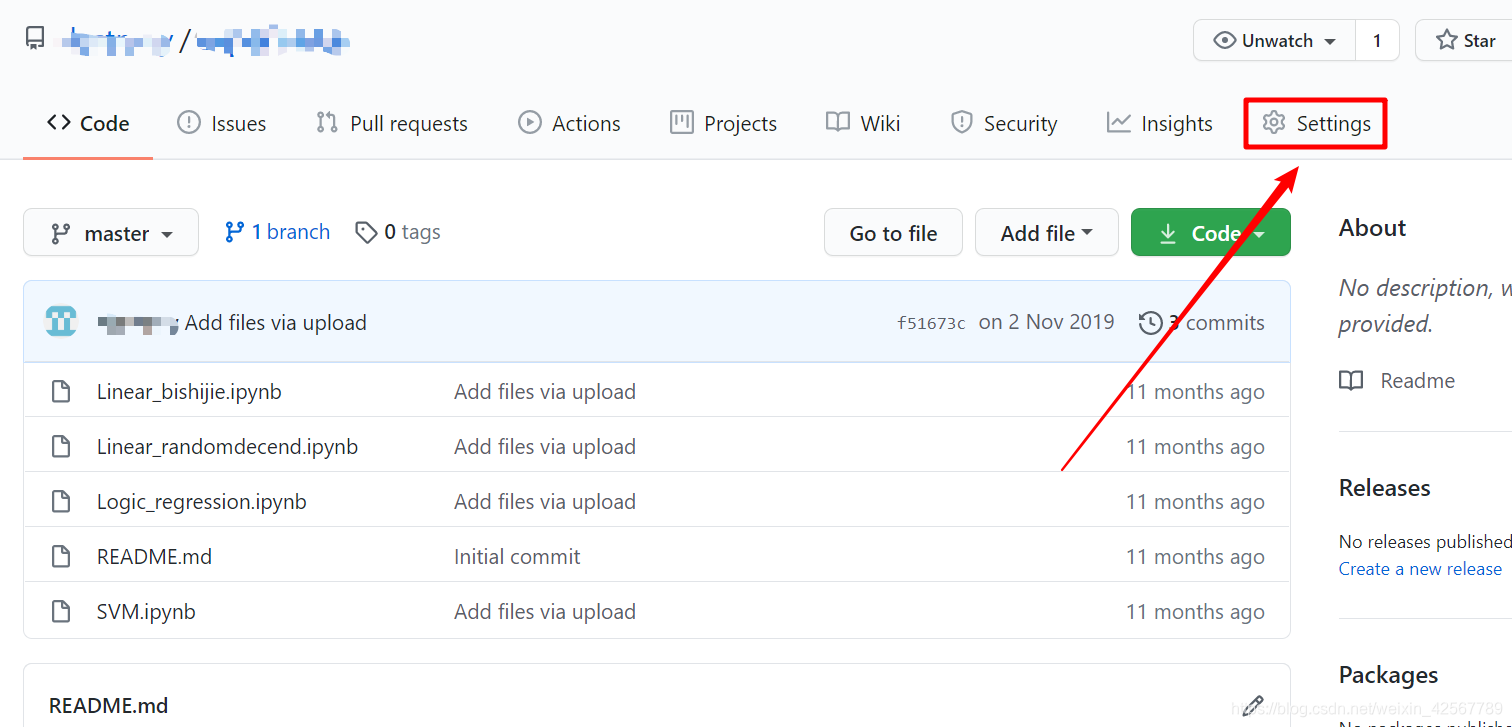Click the Security shield icon

[961, 122]
